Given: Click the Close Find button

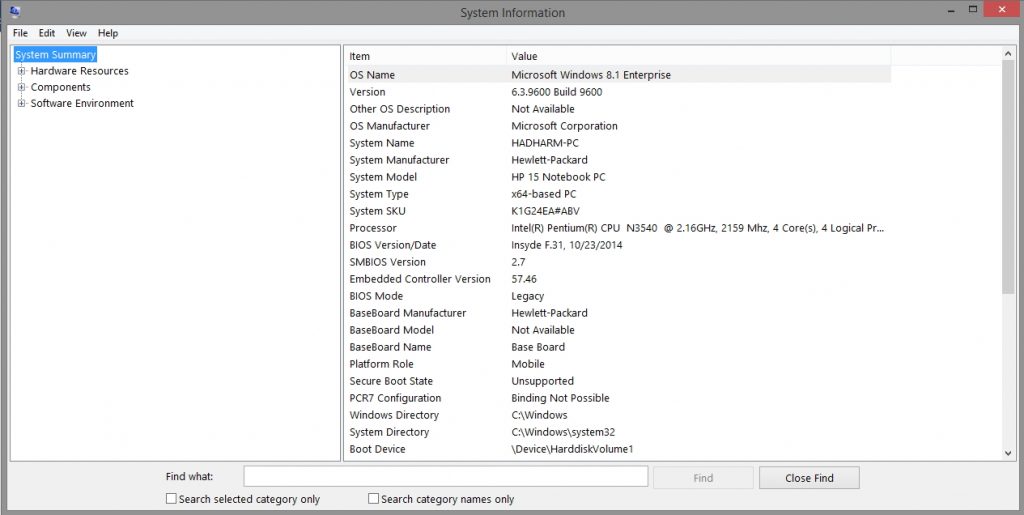Looking at the screenshot, I should [x=809, y=478].
